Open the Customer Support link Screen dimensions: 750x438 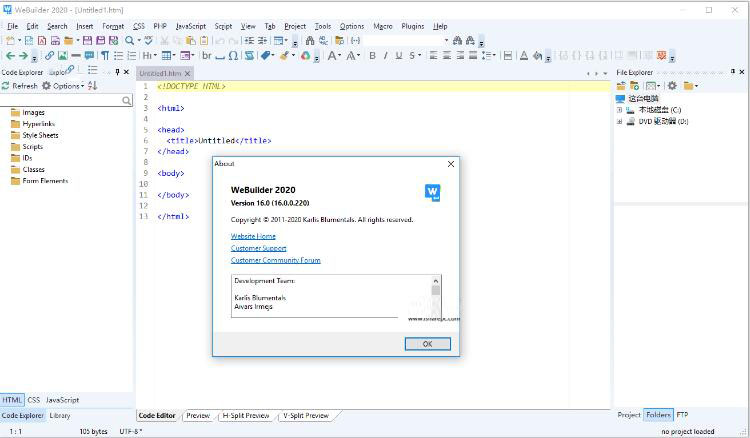coord(258,248)
